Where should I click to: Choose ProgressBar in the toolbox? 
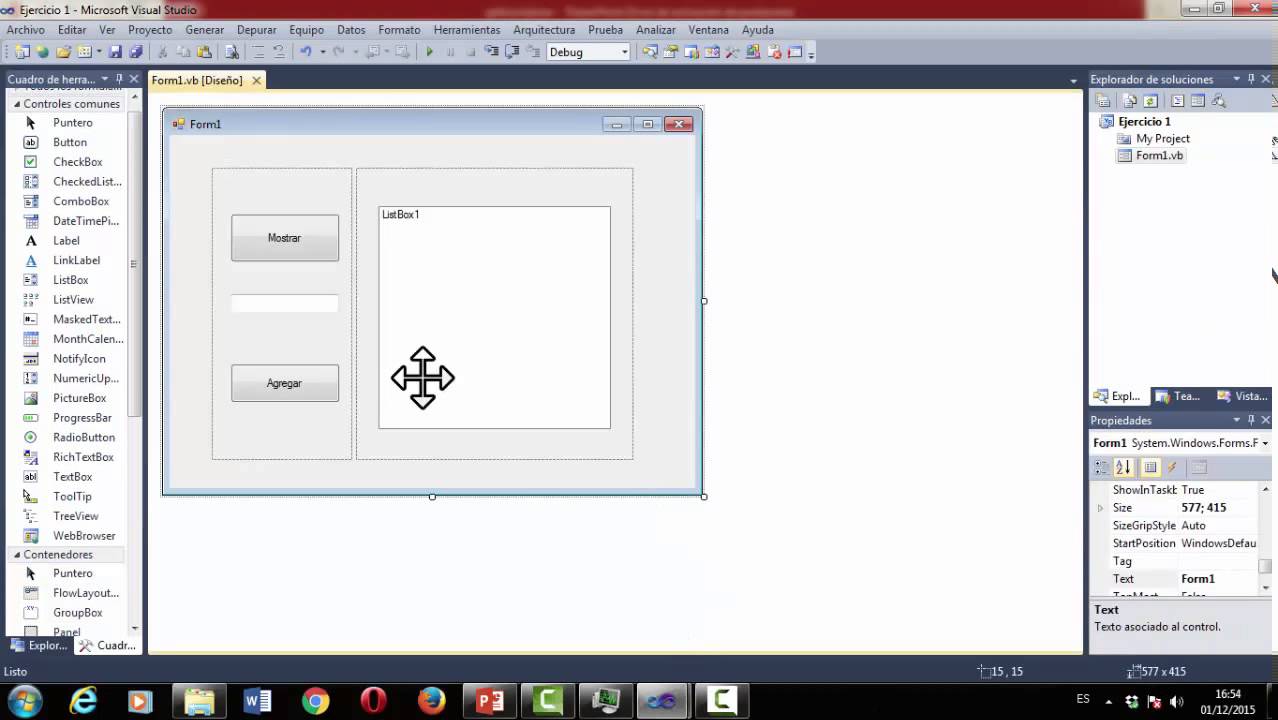tap(82, 418)
